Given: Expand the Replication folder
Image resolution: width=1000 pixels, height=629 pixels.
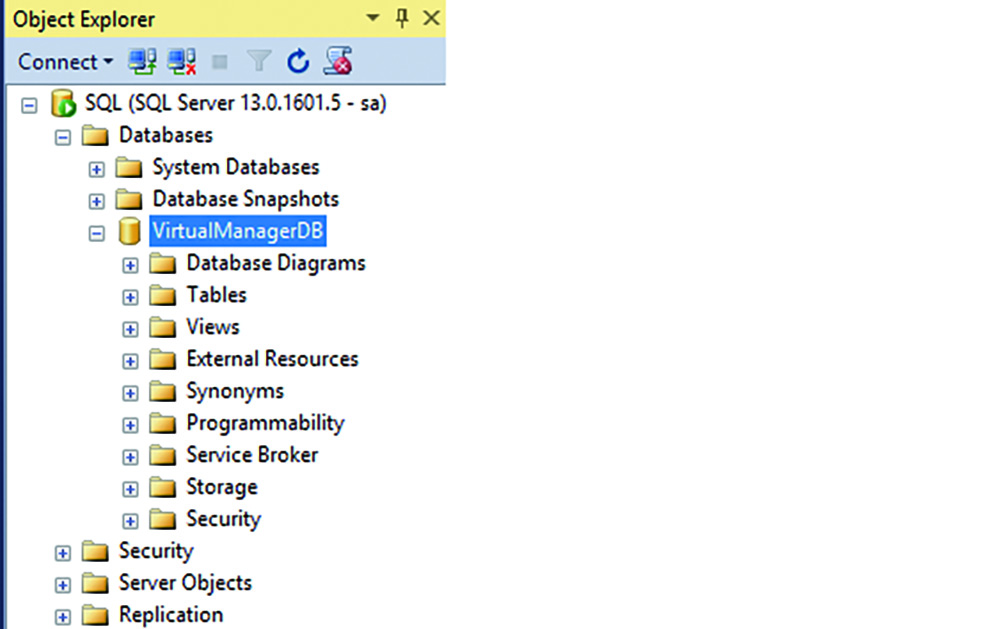Looking at the screenshot, I should [x=62, y=617].
